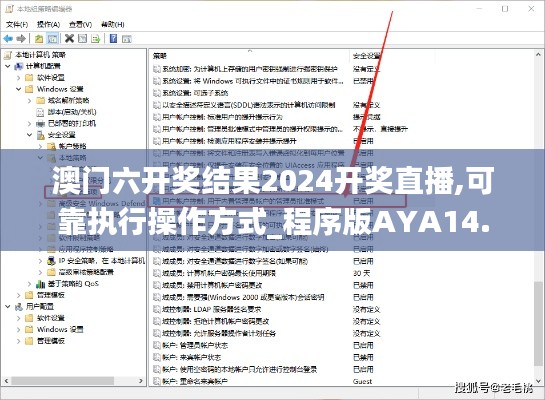The height and width of the screenshot is (400, 545).
Task: Select policy 域控制器: 允许服务器操作者计划任务
Action: [x=219, y=334]
